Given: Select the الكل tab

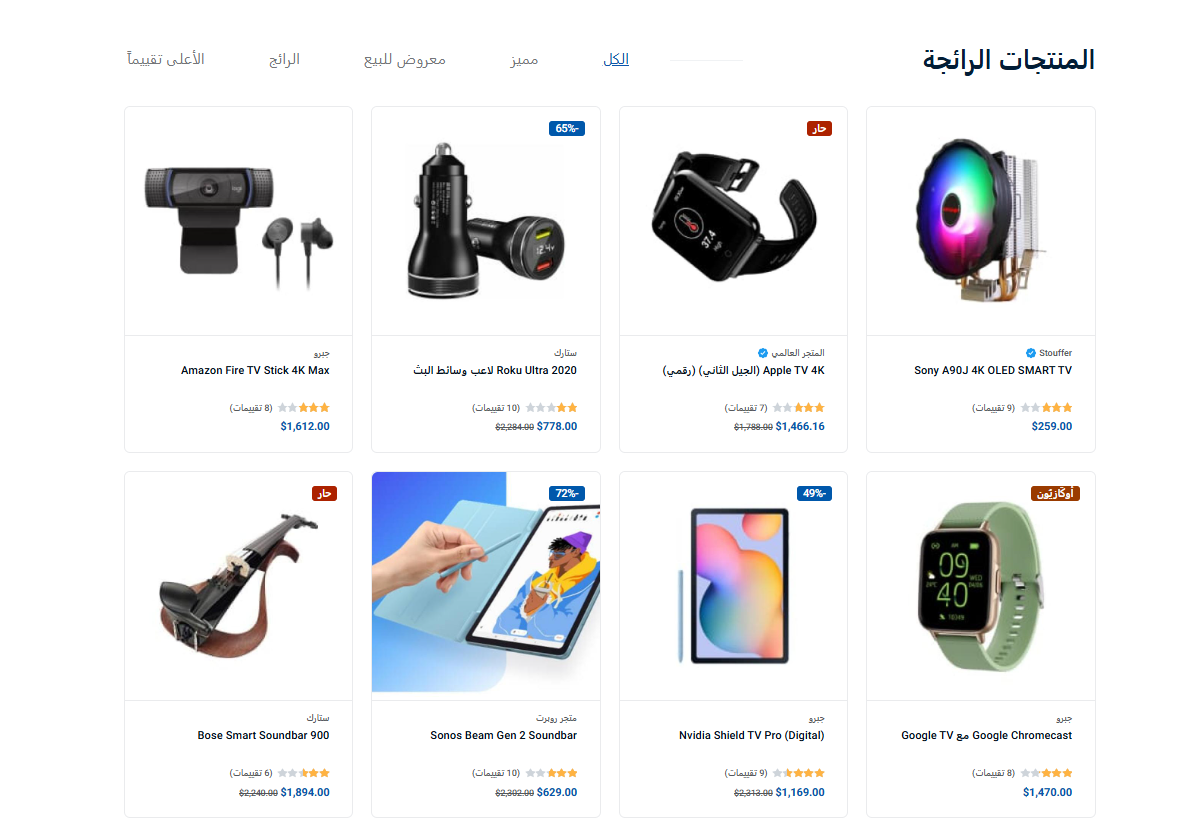Looking at the screenshot, I should tap(616, 59).
